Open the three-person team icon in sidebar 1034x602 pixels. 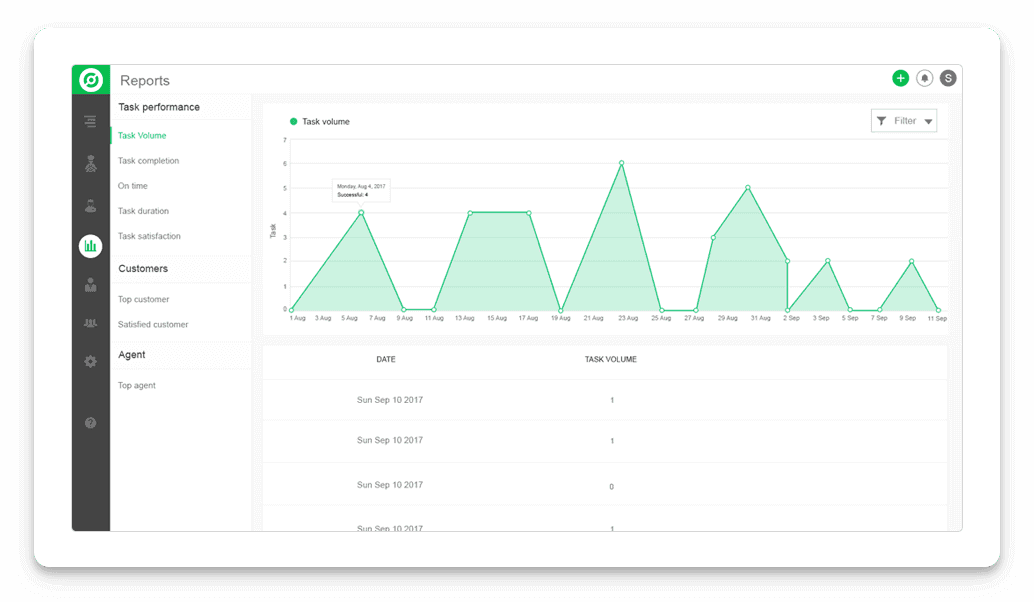point(91,323)
